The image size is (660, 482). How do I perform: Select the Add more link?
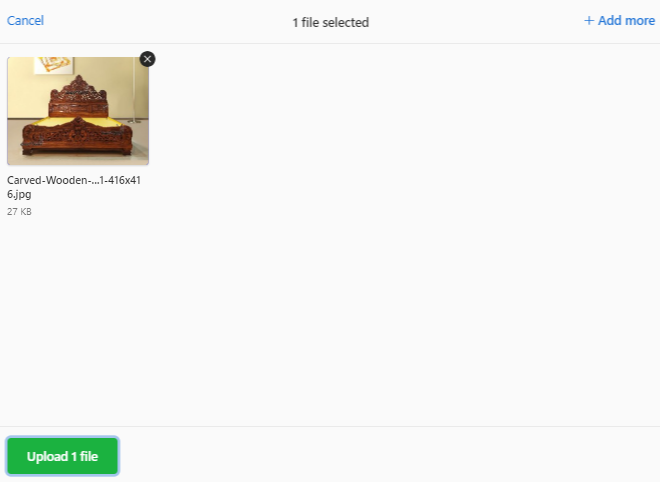point(620,21)
